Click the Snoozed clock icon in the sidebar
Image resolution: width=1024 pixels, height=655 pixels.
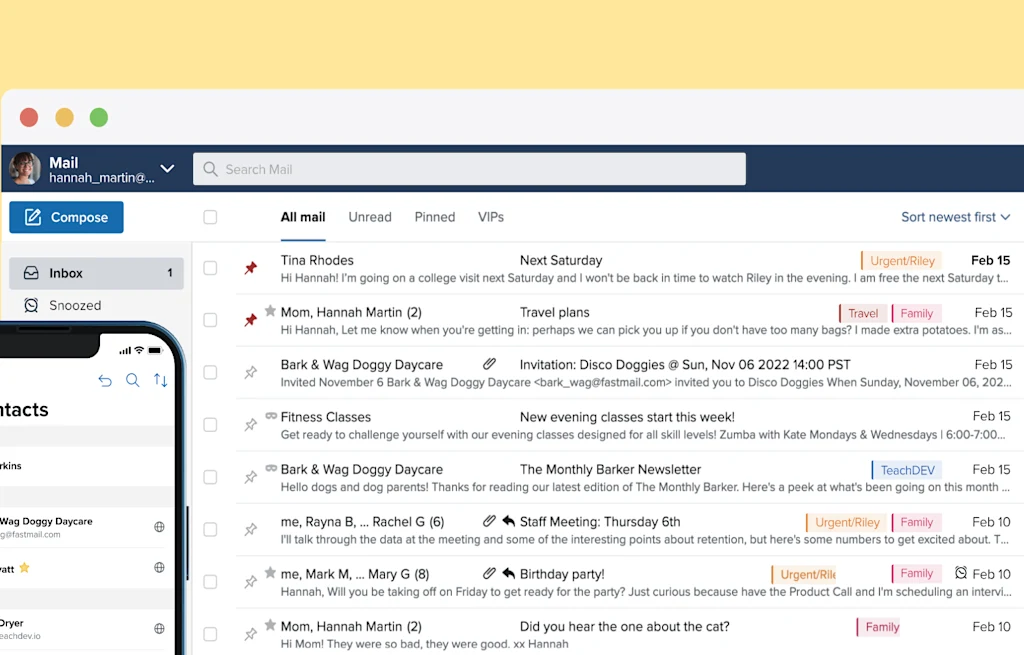click(x=32, y=305)
